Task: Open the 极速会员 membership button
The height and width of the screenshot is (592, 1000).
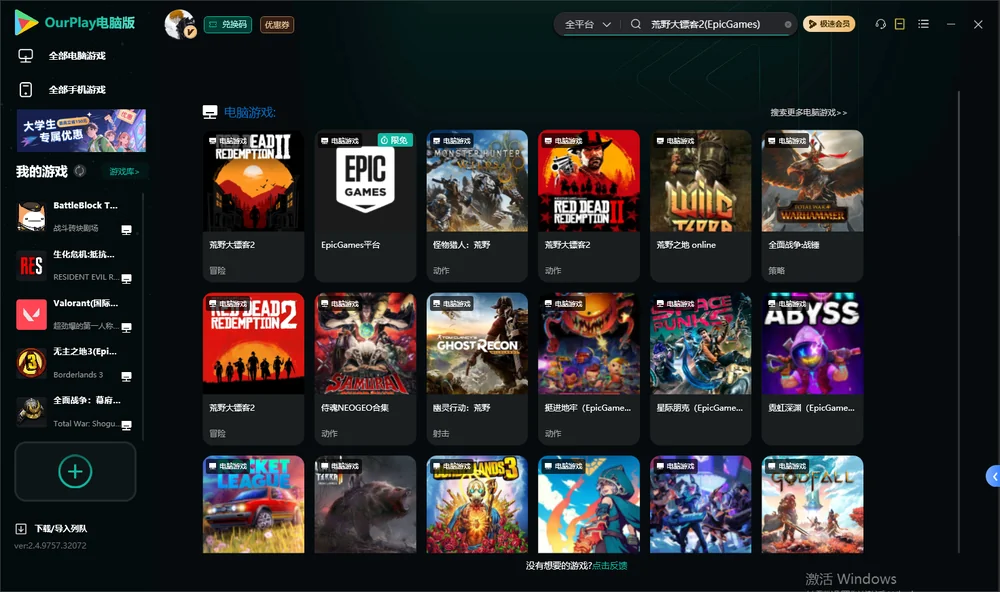Action: (829, 24)
